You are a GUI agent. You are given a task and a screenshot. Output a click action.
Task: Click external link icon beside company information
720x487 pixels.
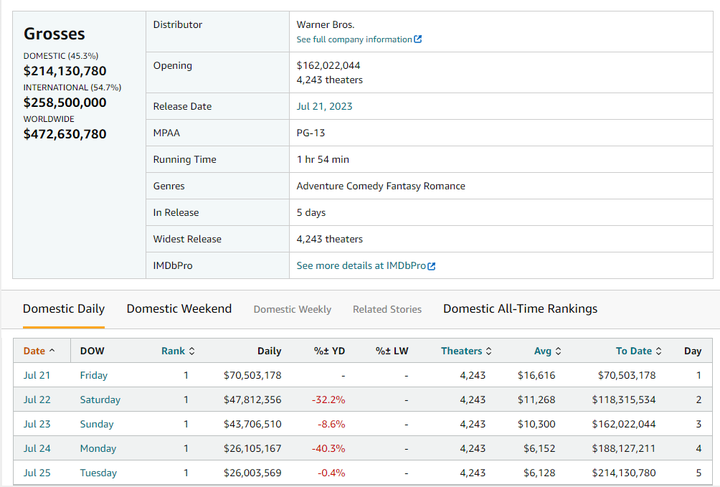pos(417,39)
